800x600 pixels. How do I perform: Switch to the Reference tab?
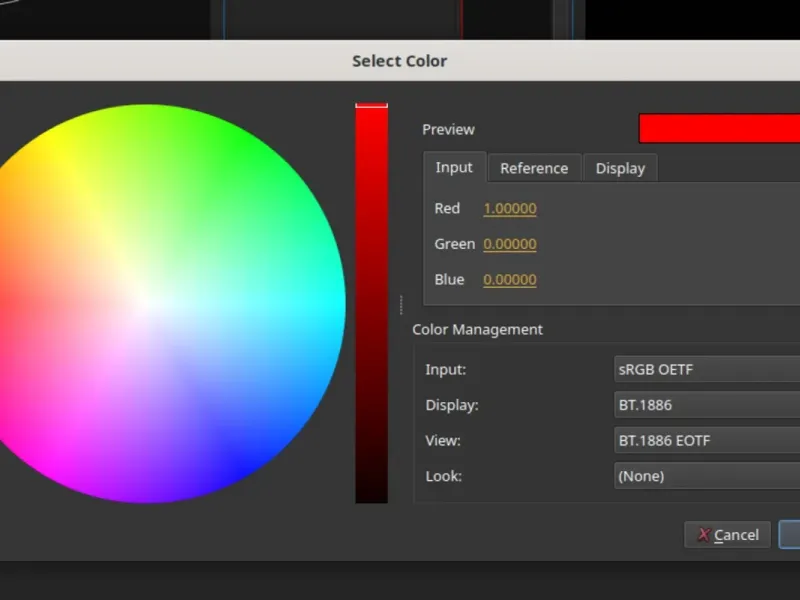[x=533, y=168]
